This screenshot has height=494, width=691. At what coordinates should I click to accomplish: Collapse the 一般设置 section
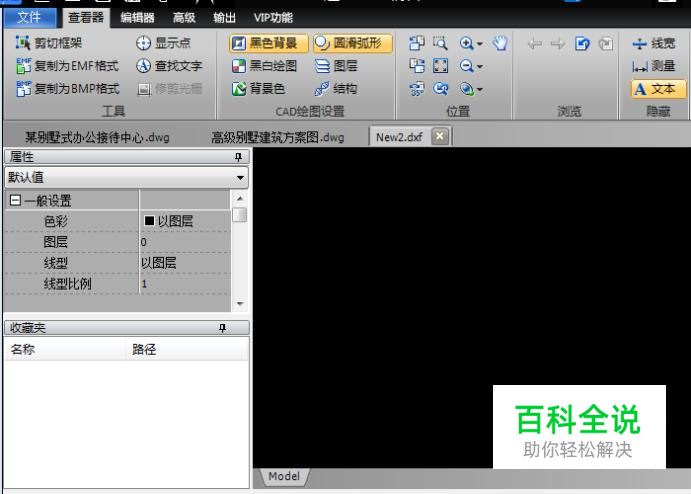[15, 201]
